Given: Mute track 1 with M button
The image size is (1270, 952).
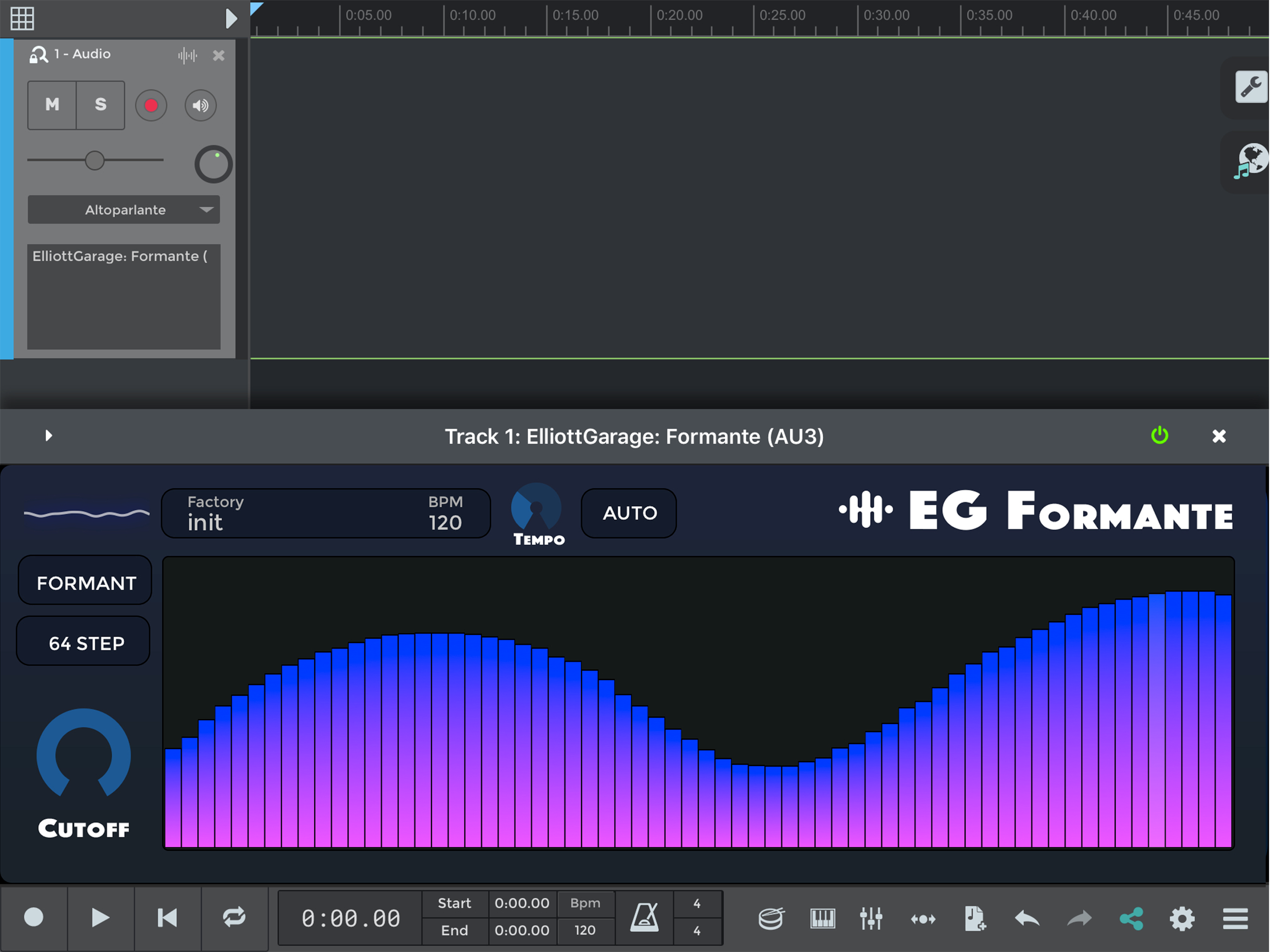Looking at the screenshot, I should [52, 105].
